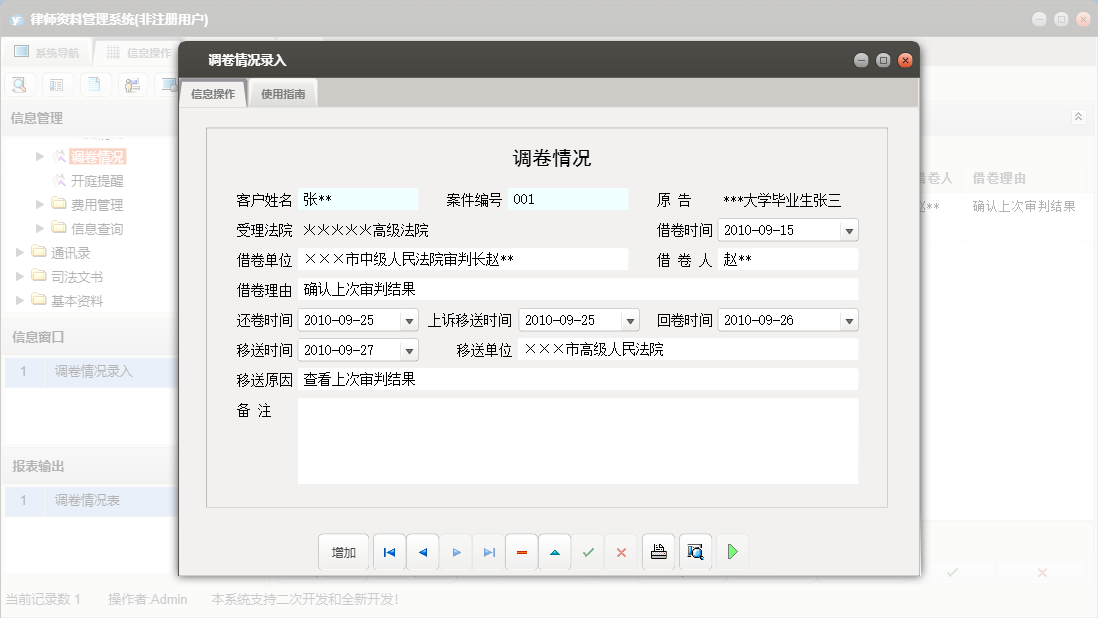The width and height of the screenshot is (1098, 618).
Task: Jump to the last record
Action: (x=489, y=552)
